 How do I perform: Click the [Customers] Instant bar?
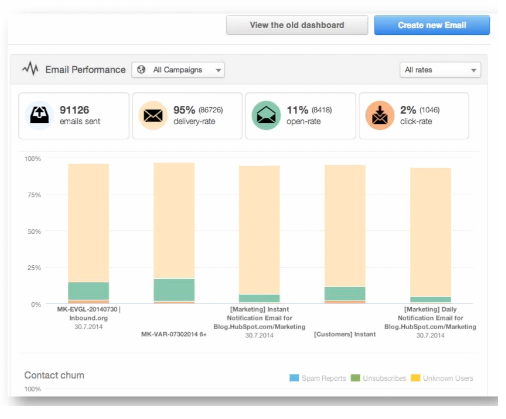point(345,234)
